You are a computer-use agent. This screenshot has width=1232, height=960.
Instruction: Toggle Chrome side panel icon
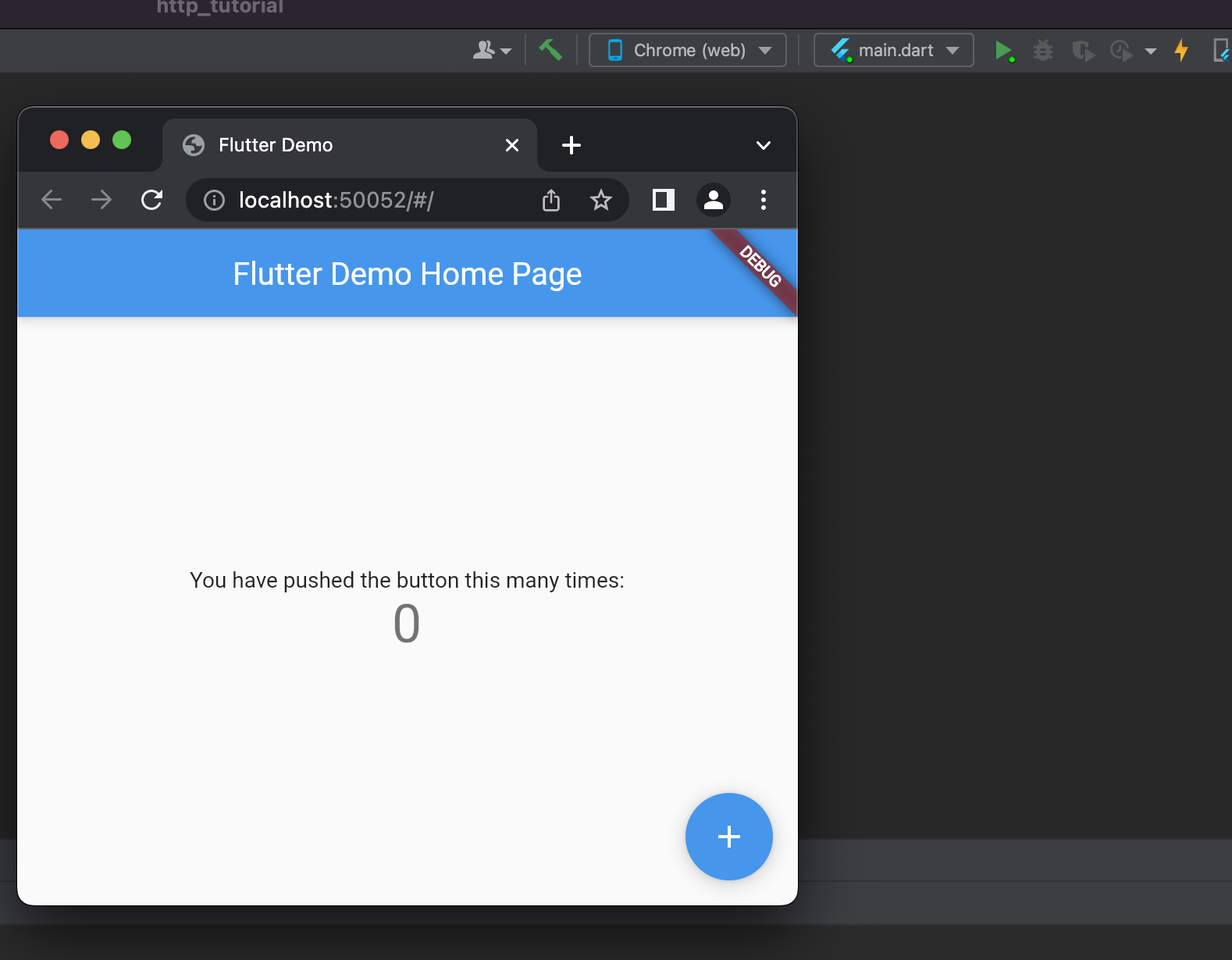coord(664,200)
